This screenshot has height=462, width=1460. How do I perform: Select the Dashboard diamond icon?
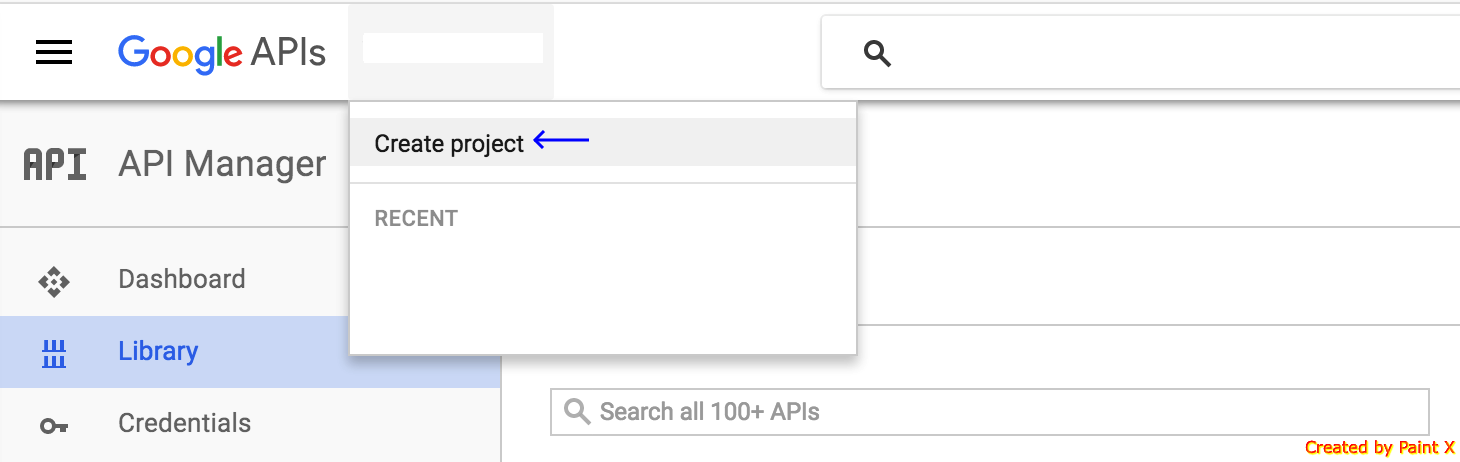pyautogui.click(x=54, y=282)
